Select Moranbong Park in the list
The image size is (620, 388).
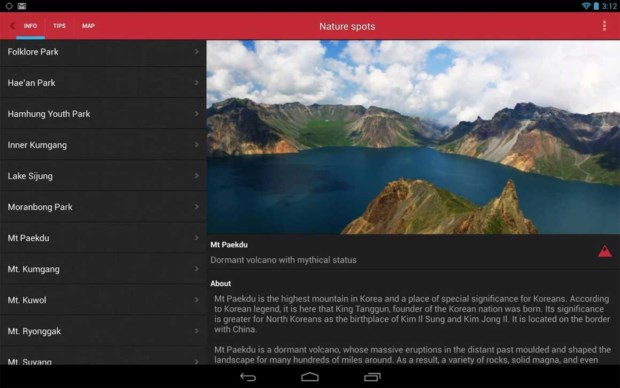[103, 207]
